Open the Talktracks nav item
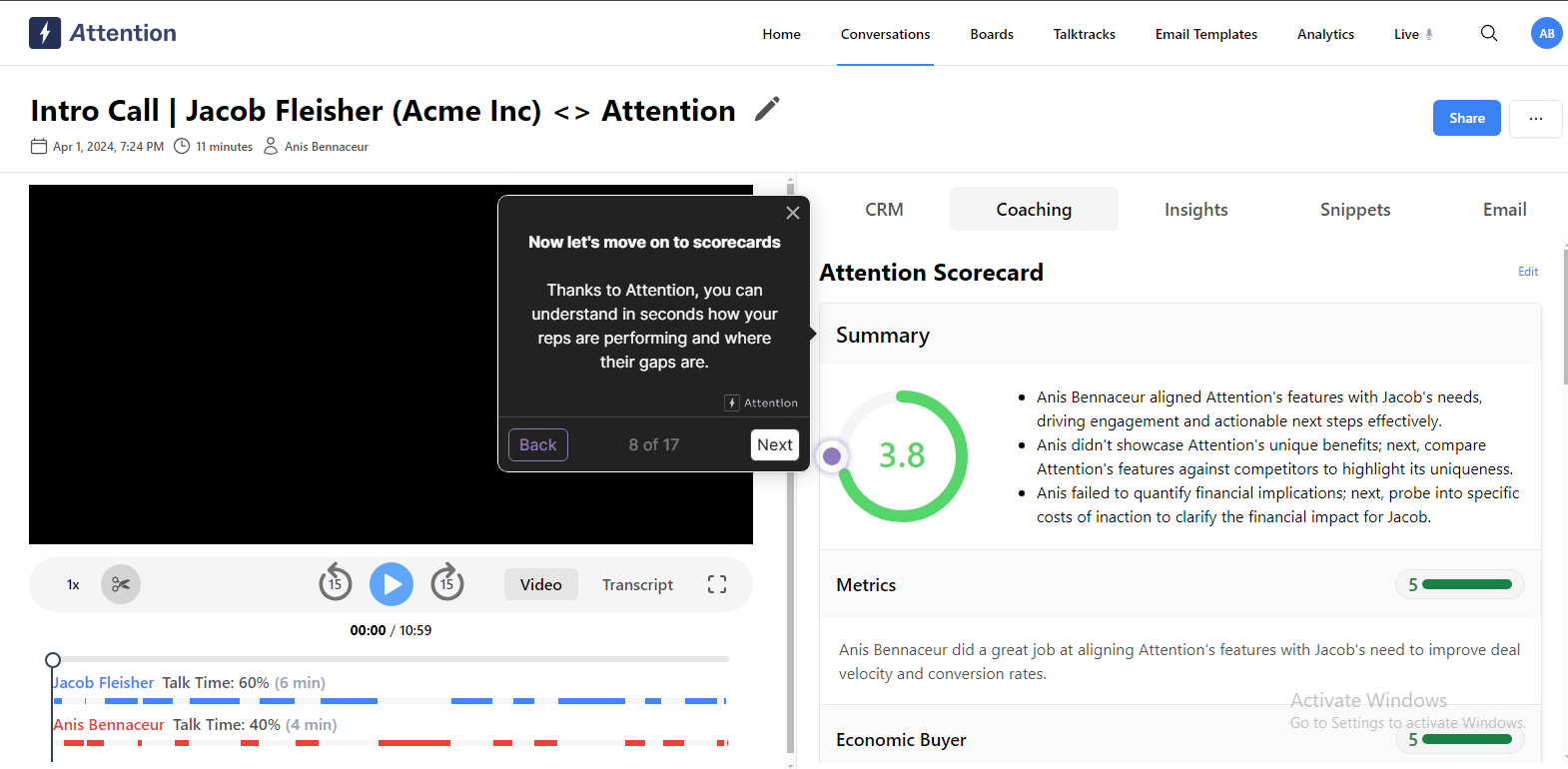The image size is (1568, 769). click(1085, 34)
